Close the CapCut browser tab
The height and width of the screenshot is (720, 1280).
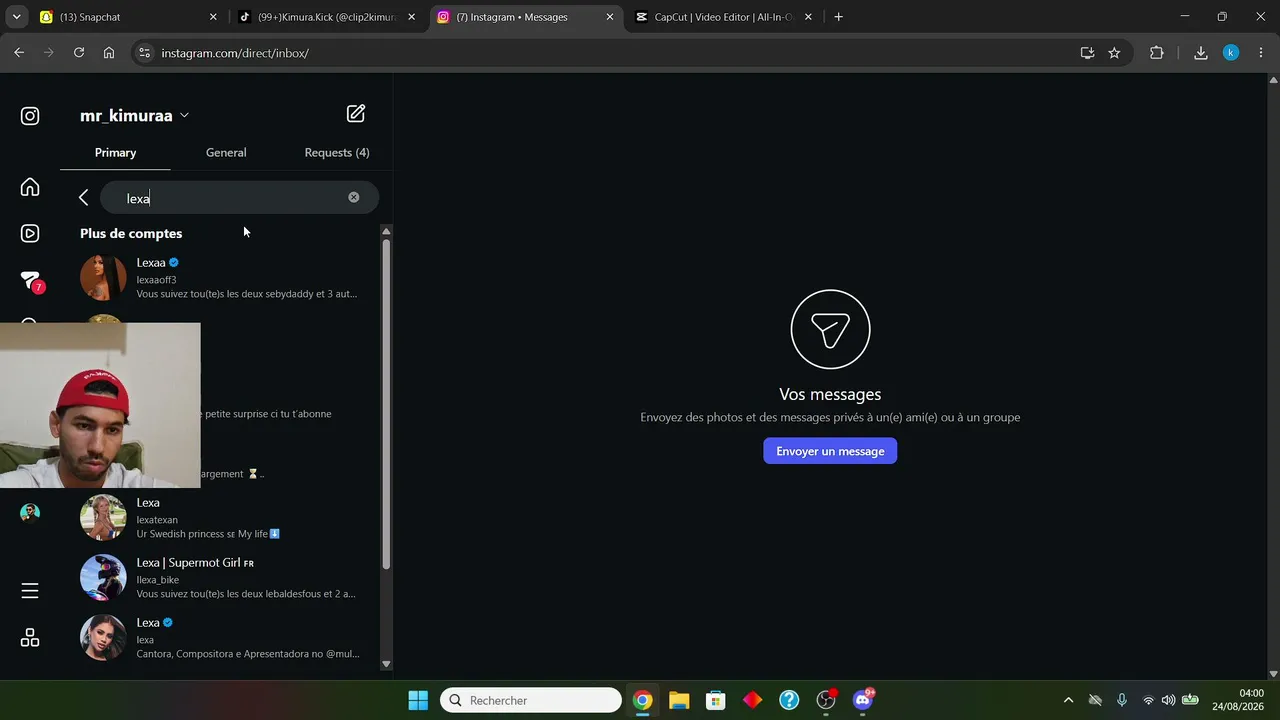808,17
